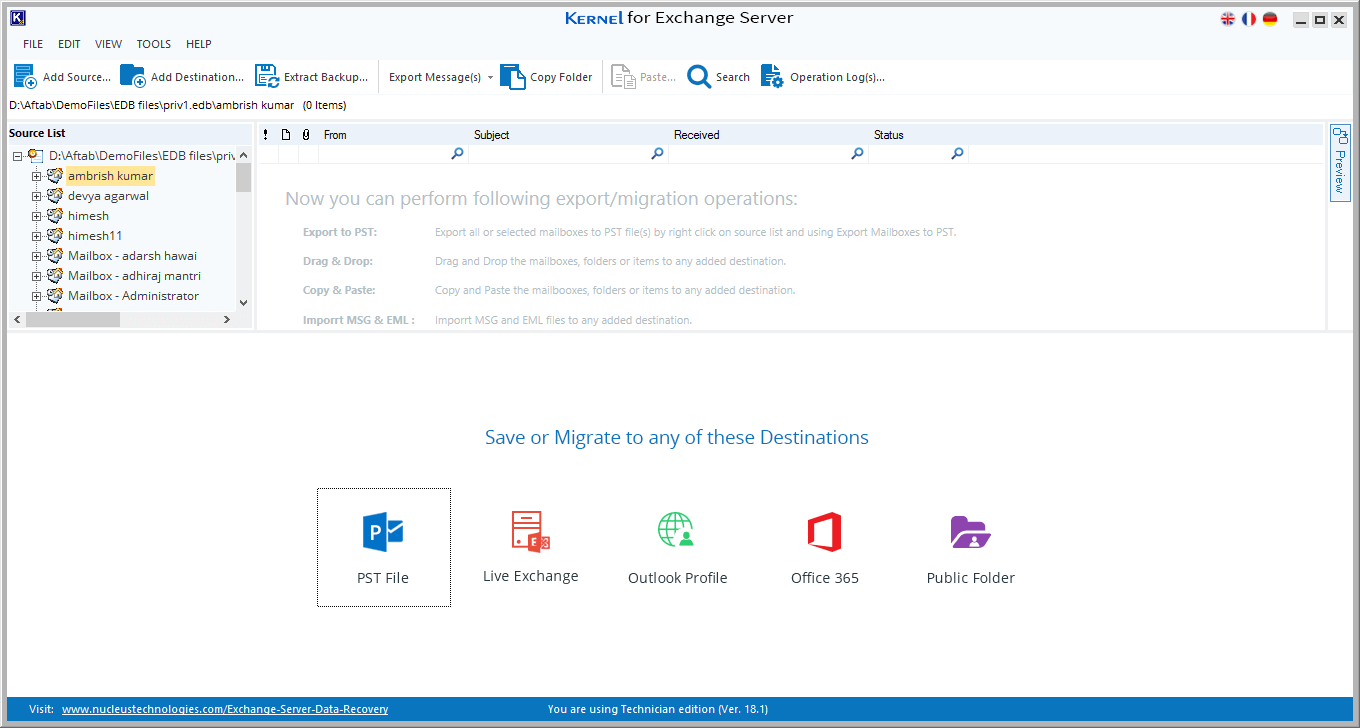Screen dimensions: 1360x728
Task: Expand the himesh mailbox node
Action: coord(36,216)
